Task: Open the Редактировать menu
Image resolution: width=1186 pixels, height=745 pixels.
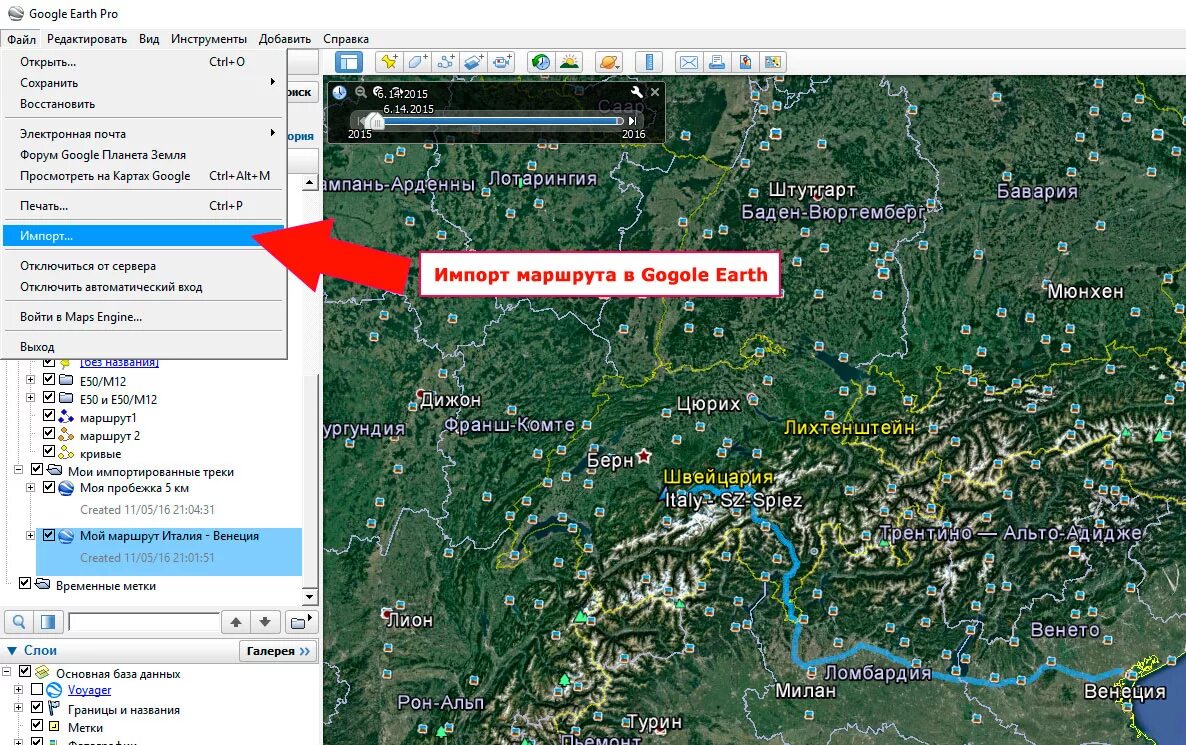Action: coord(87,39)
